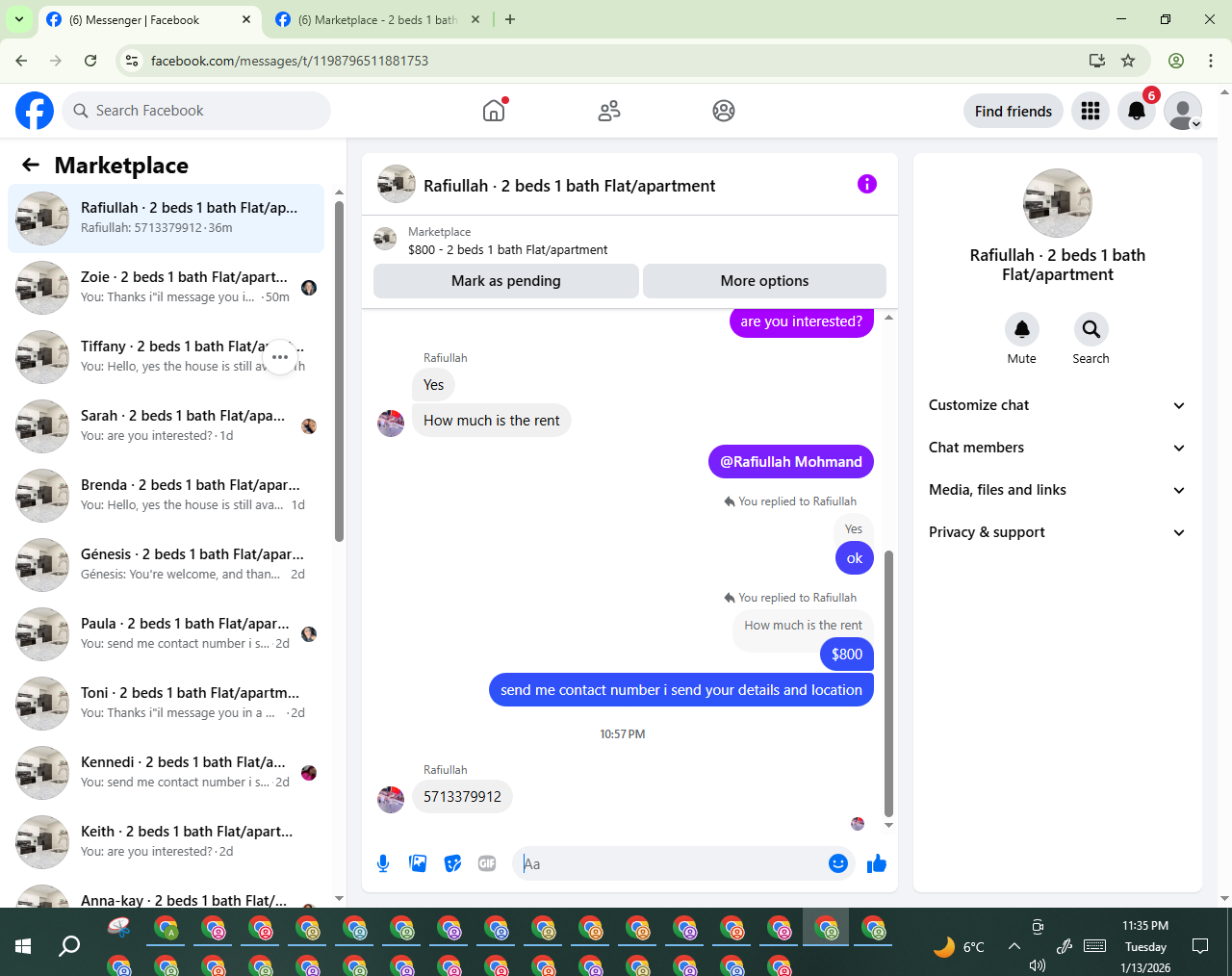Screen dimensions: 1232x976
Task: Open Génesis conversation in the list
Action: [166, 565]
